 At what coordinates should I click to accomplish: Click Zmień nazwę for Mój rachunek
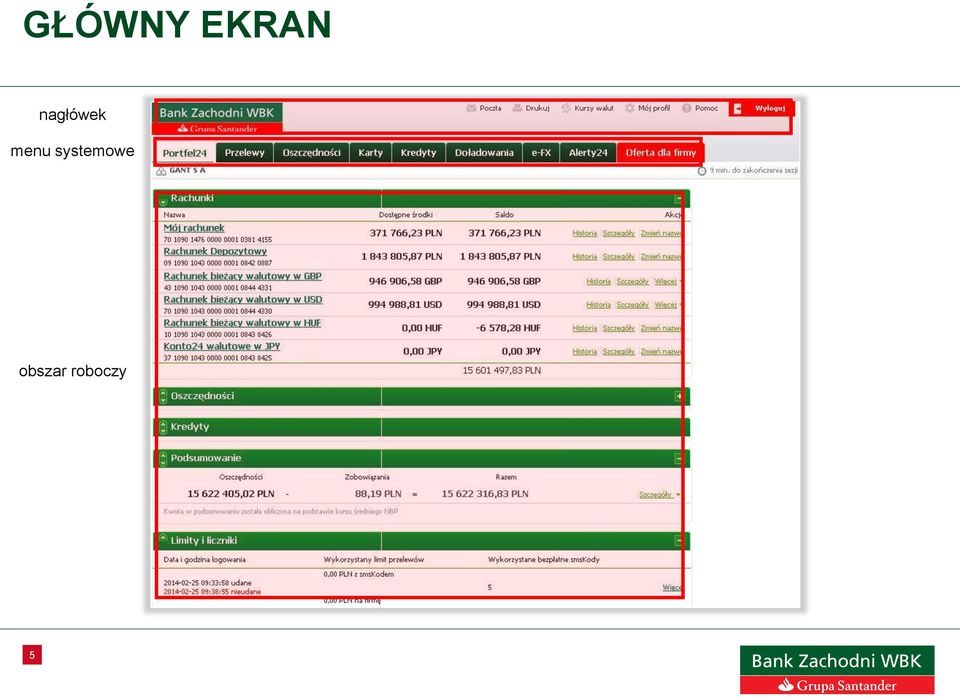point(661,233)
